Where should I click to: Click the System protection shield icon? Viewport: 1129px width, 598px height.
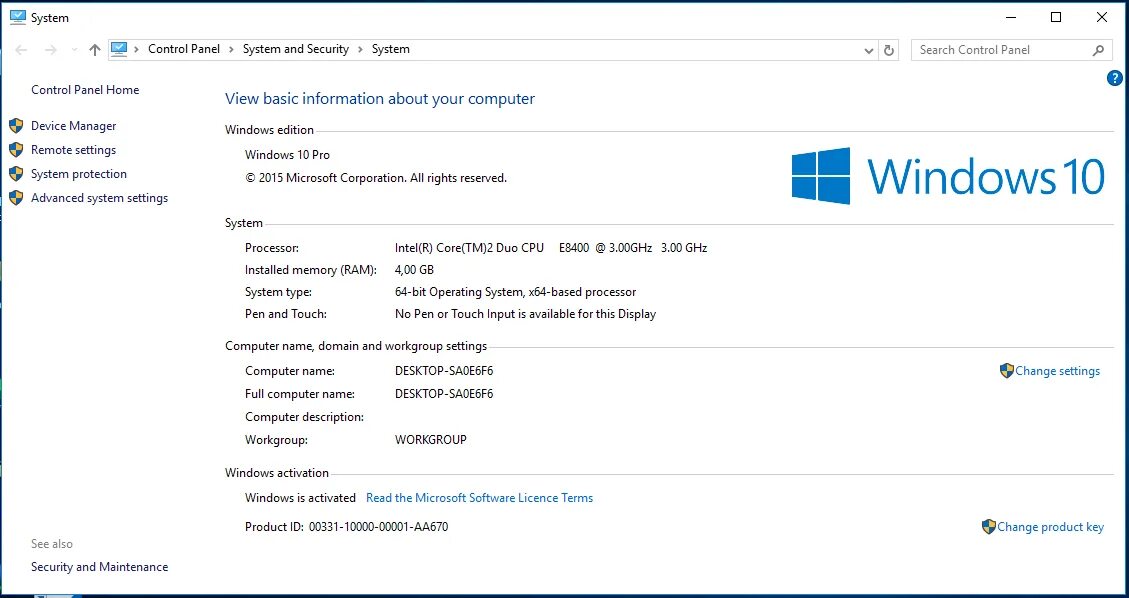16,174
